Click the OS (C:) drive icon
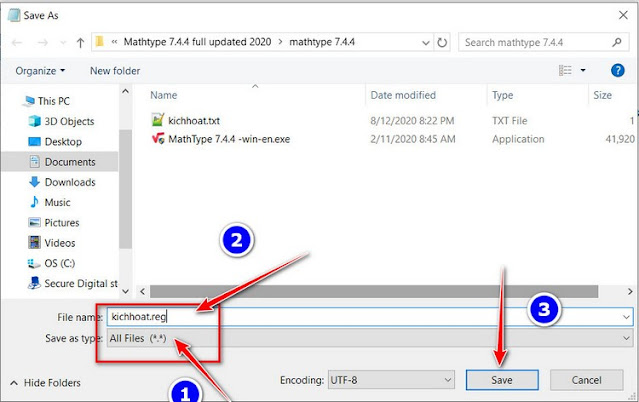Screen dimensions: 639x402 tap(33, 263)
